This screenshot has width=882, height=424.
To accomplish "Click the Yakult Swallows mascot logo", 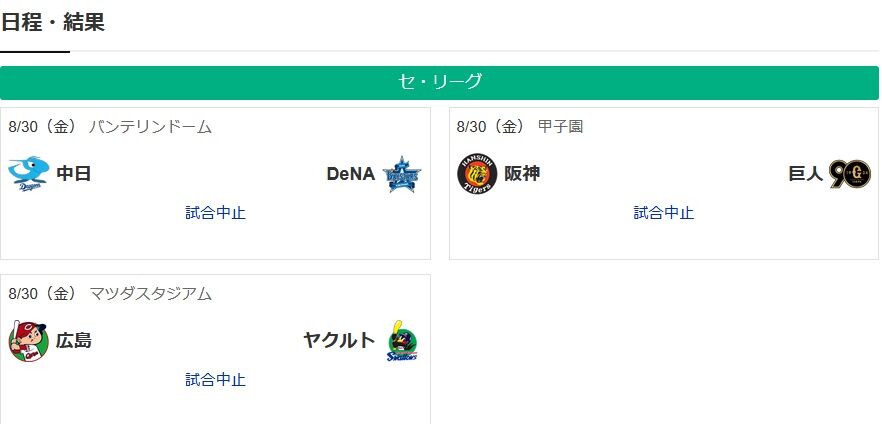I will [x=402, y=341].
